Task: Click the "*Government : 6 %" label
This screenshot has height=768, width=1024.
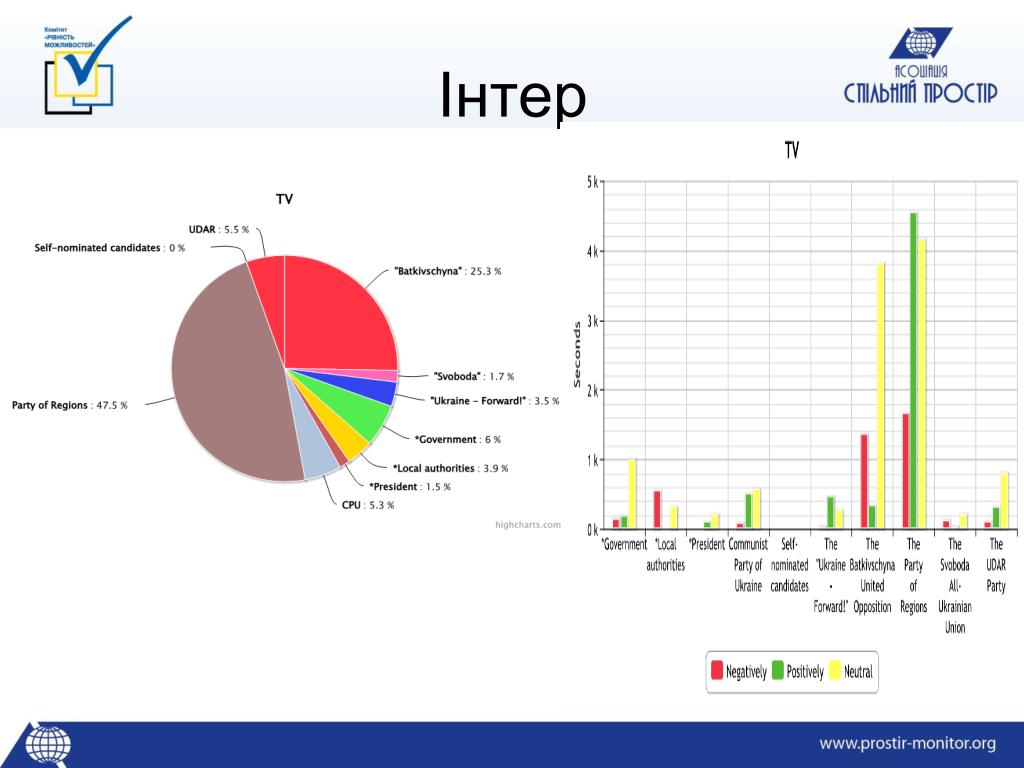Action: pos(458,439)
